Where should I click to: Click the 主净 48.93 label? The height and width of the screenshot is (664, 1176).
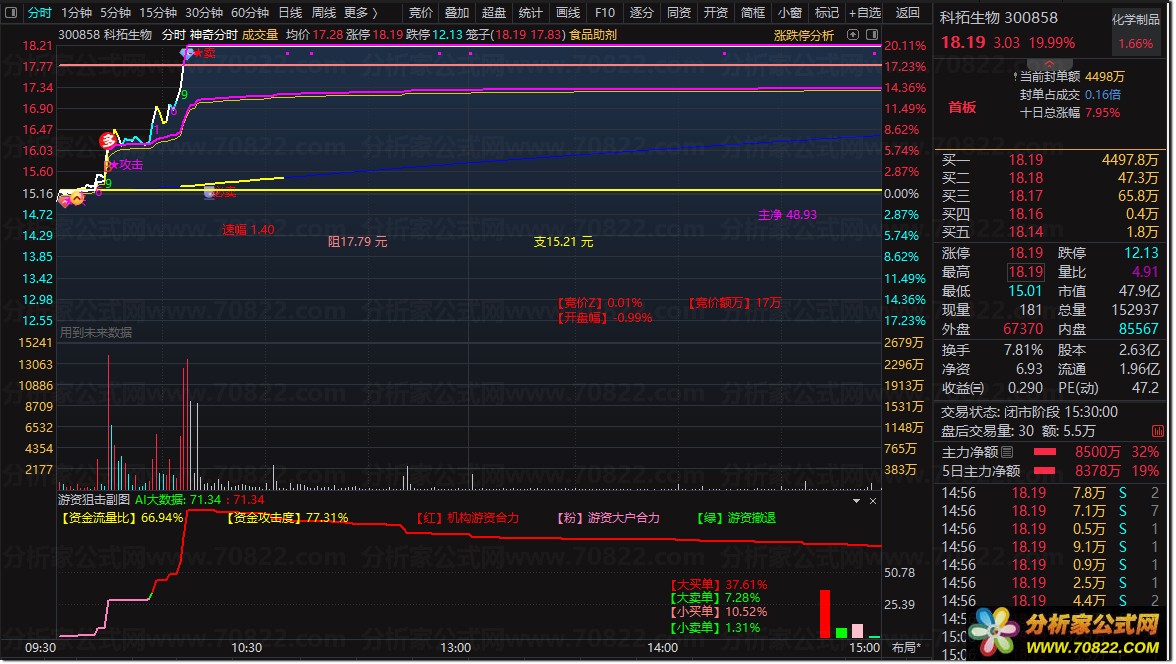click(x=788, y=215)
